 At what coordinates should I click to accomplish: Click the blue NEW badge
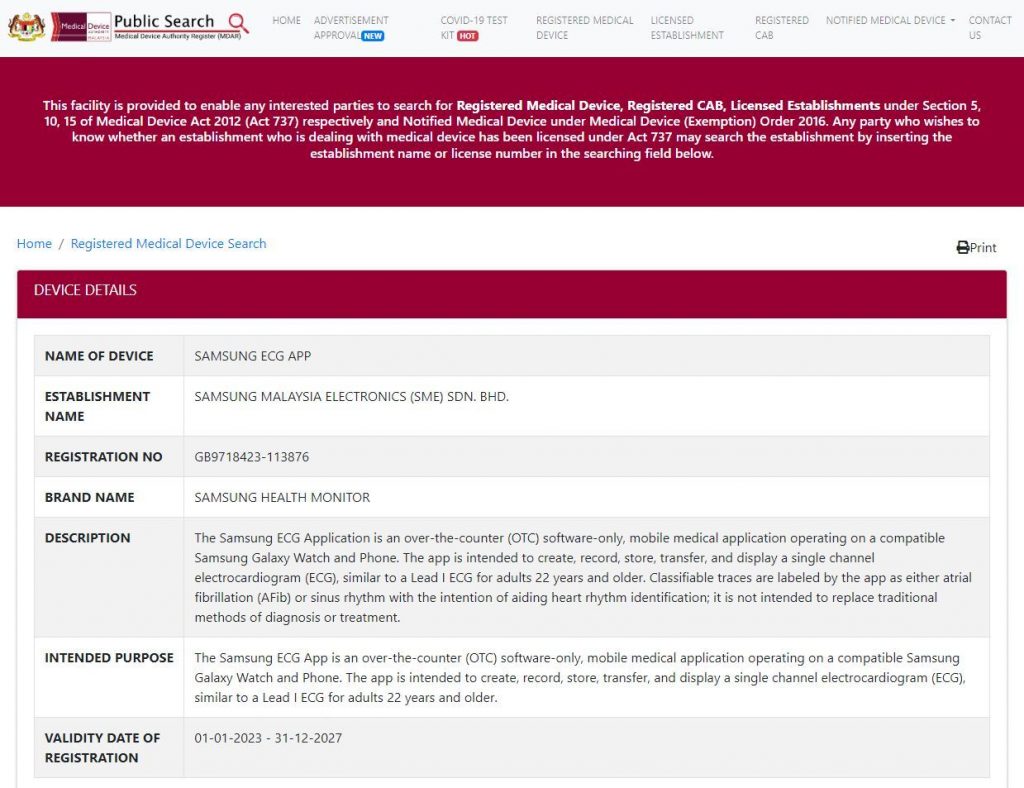[373, 36]
